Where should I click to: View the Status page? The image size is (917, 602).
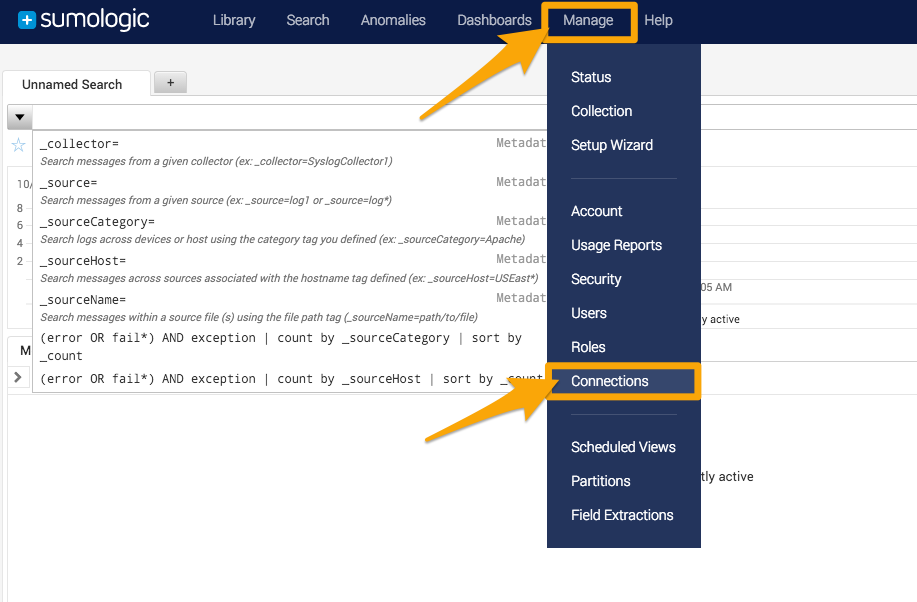590,77
